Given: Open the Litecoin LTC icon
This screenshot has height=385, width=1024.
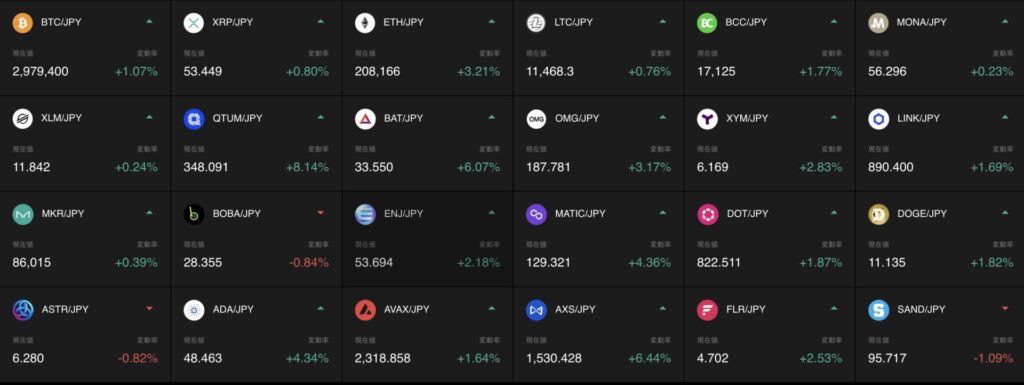Looking at the screenshot, I should 536,23.
